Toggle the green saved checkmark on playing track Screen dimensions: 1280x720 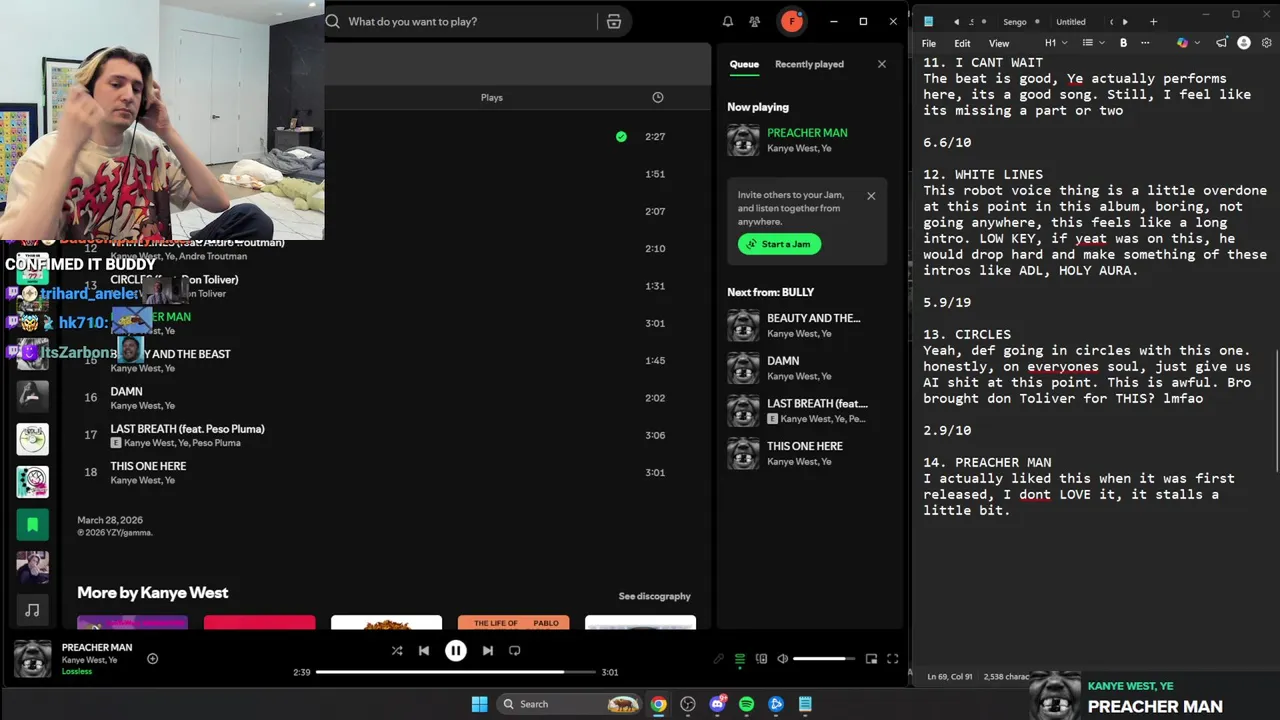(x=621, y=136)
